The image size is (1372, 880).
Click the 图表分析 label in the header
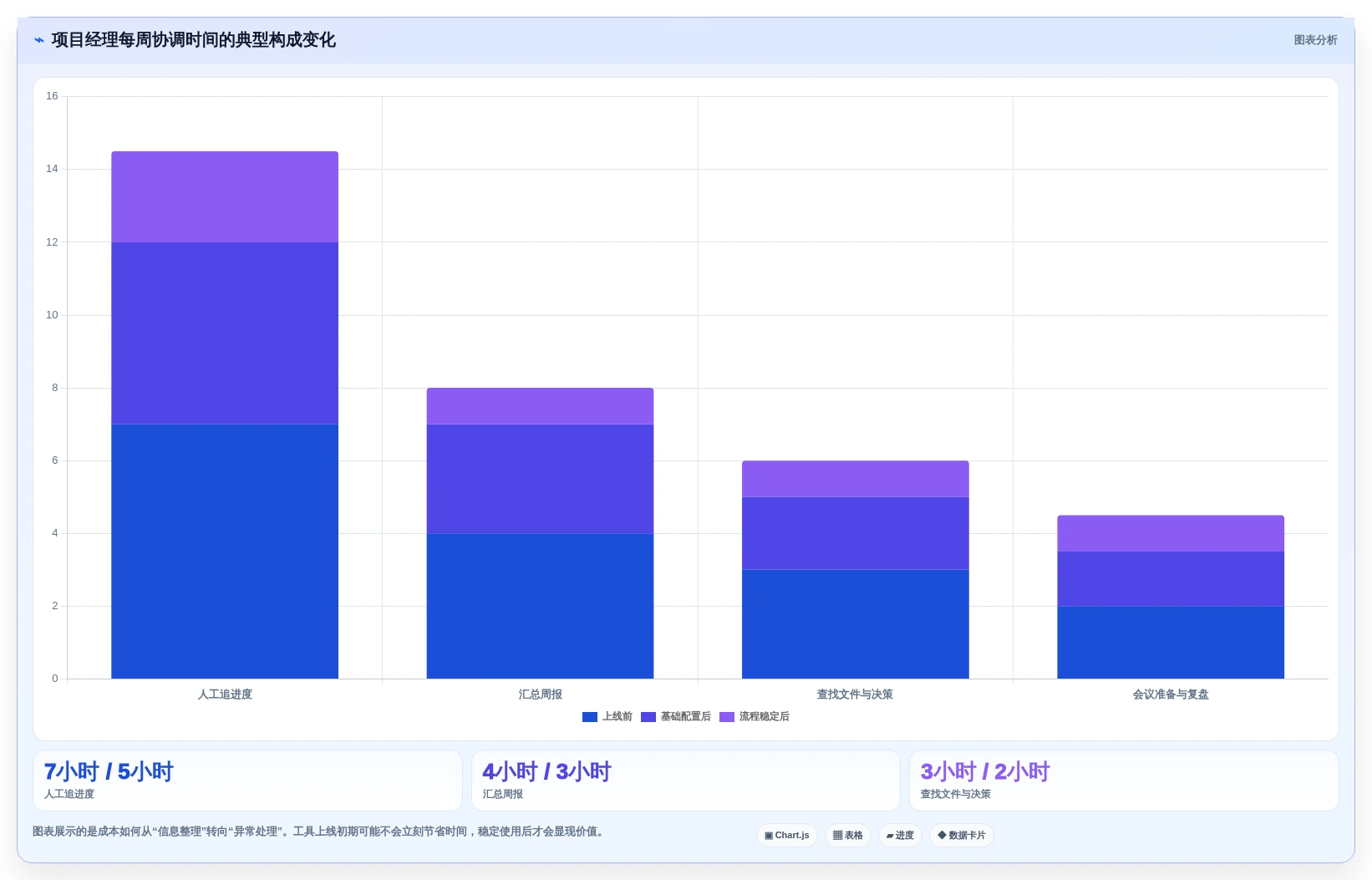pos(1315,40)
